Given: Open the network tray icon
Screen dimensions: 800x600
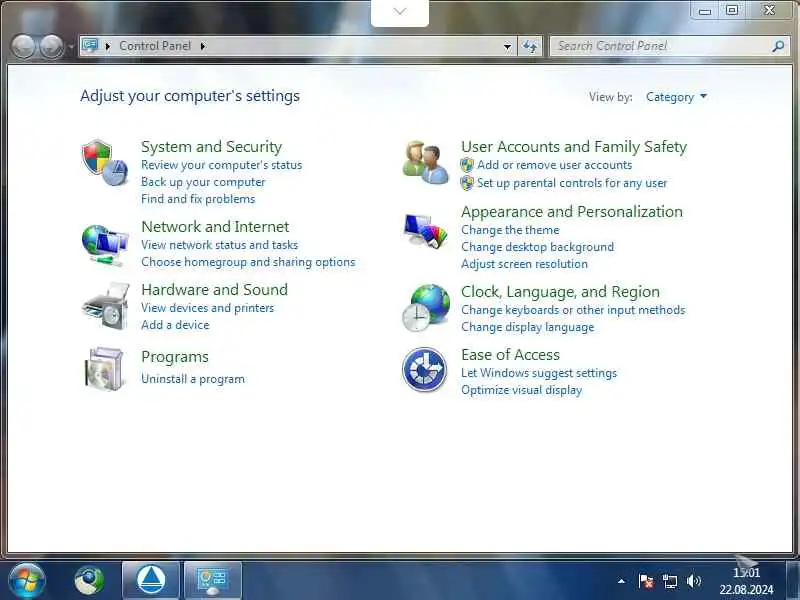Looking at the screenshot, I should [669, 581].
